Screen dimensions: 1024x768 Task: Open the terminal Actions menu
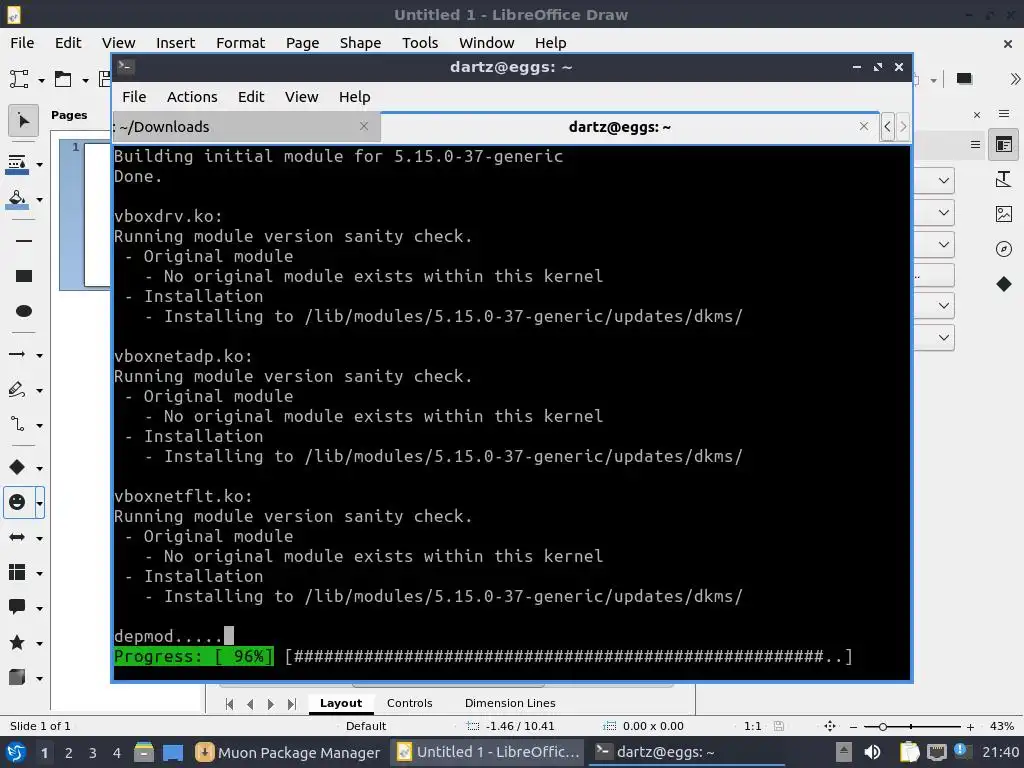pos(192,97)
